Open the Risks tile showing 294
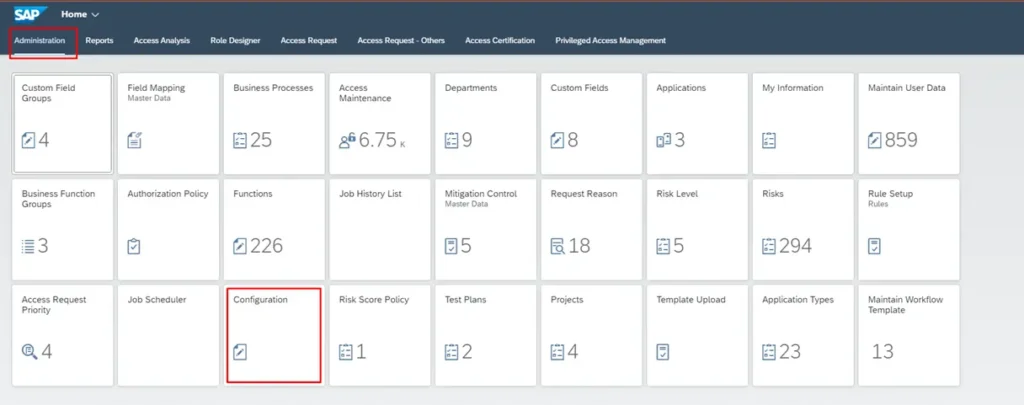 coord(801,232)
